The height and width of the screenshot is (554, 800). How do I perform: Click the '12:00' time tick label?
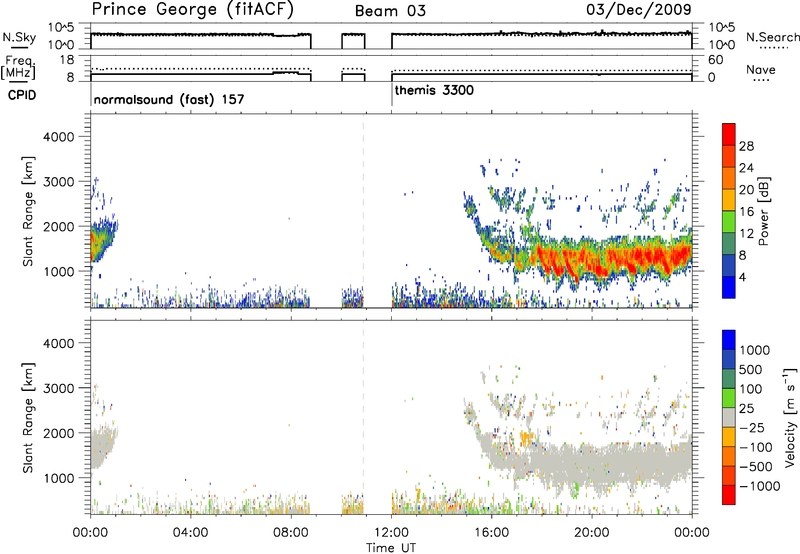coord(391,533)
